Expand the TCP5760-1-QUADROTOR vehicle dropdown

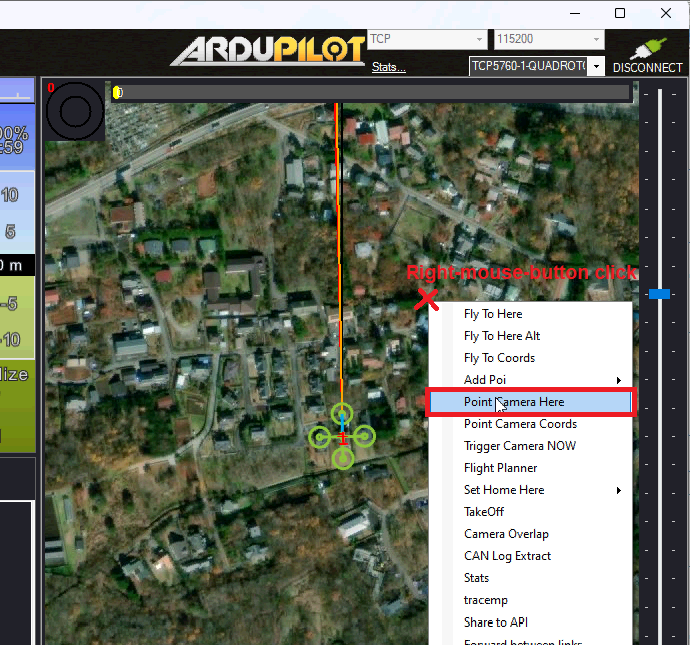[596, 67]
